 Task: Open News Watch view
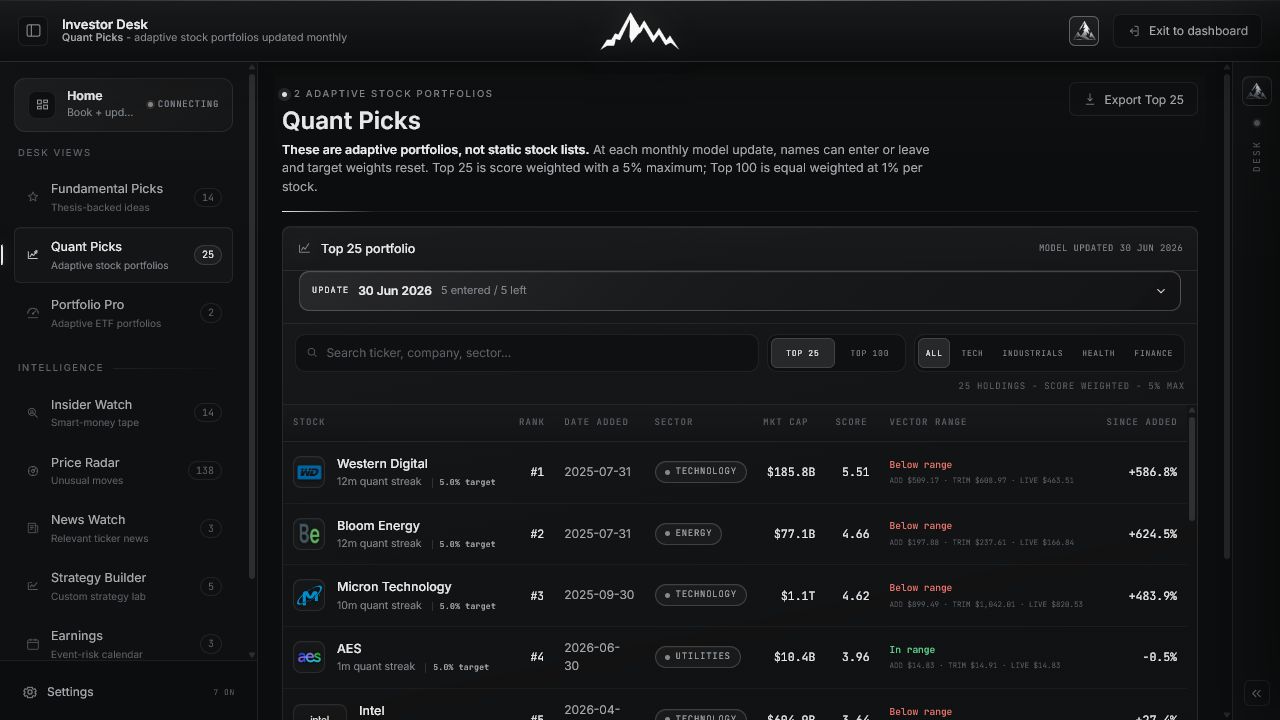123,528
